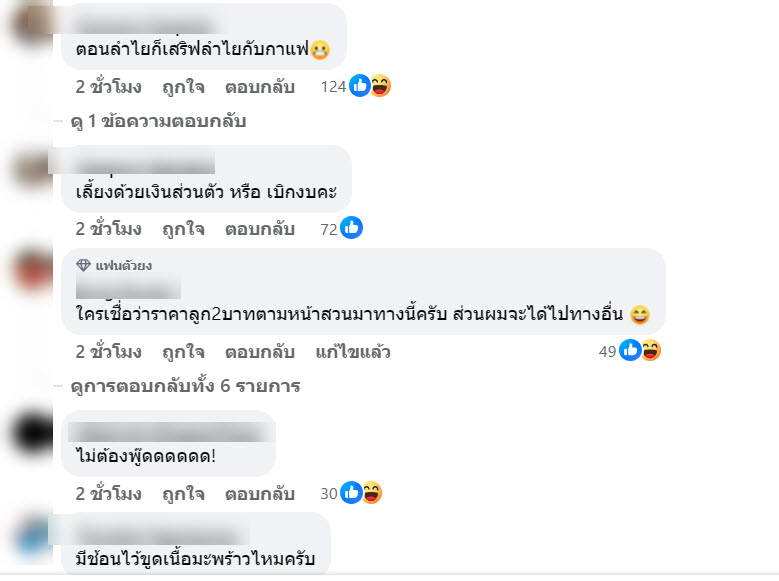
Task: Click the like reaction icon beside 30
Action: pyautogui.click(x=351, y=493)
